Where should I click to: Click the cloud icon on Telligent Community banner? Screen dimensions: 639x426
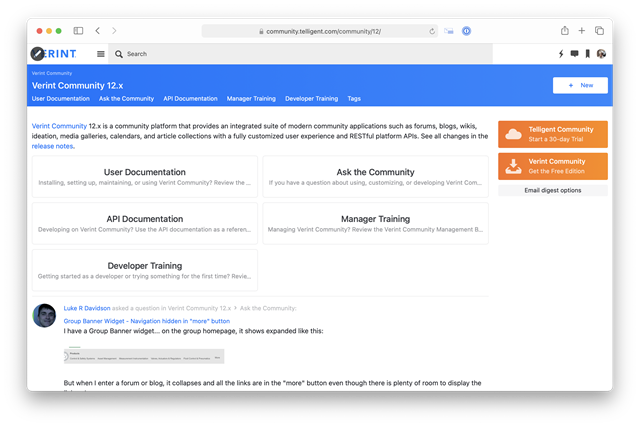pos(513,134)
